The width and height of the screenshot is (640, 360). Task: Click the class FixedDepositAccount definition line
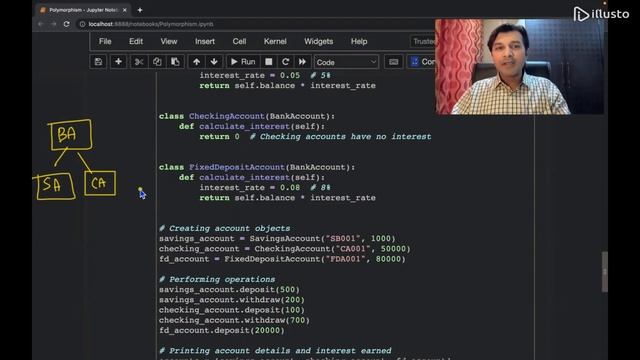click(x=257, y=167)
